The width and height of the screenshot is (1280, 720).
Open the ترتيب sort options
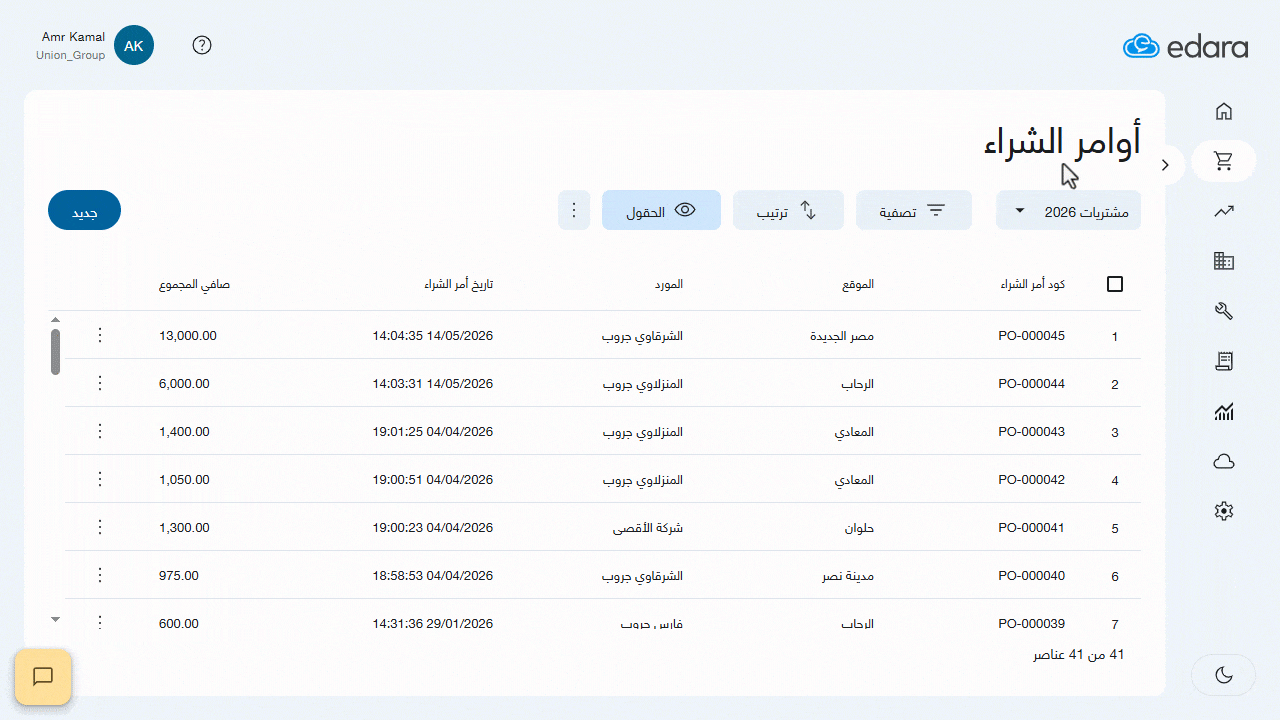pos(788,210)
